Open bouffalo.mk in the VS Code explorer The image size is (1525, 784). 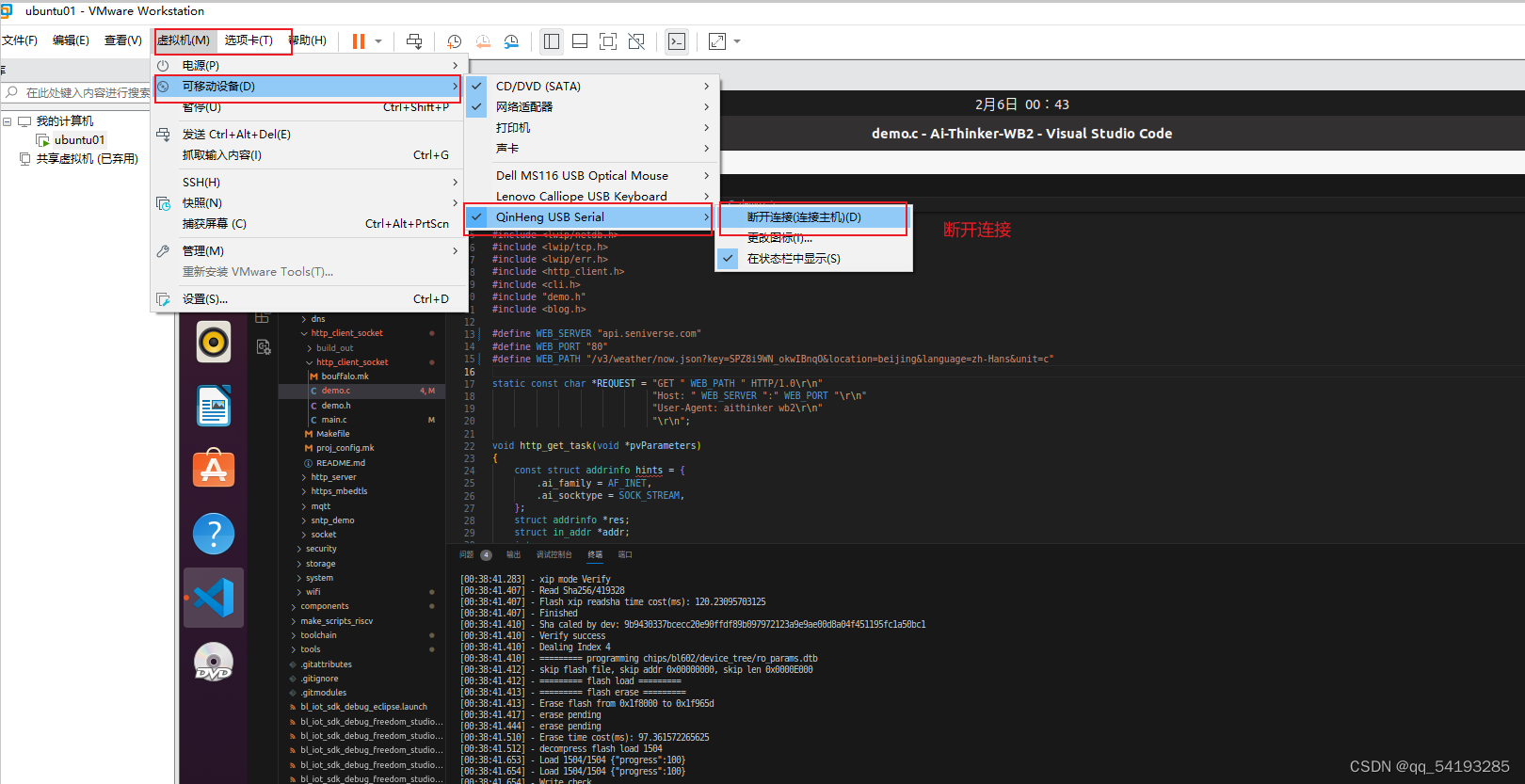click(345, 376)
